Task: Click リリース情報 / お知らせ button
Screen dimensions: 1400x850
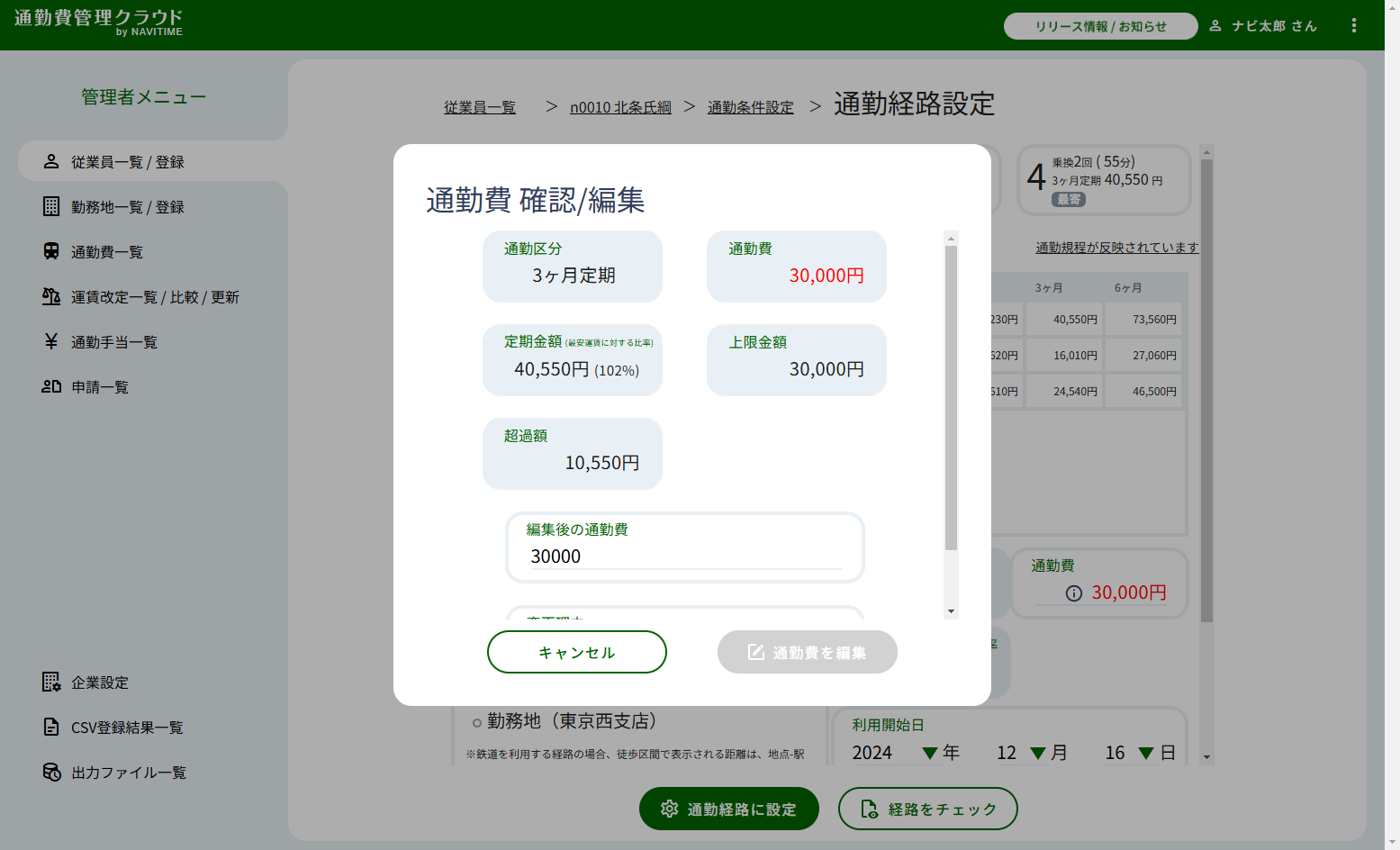Action: [x=1101, y=26]
